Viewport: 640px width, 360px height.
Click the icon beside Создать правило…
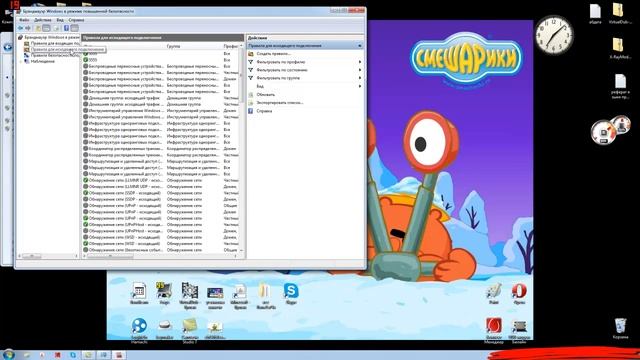click(x=251, y=53)
